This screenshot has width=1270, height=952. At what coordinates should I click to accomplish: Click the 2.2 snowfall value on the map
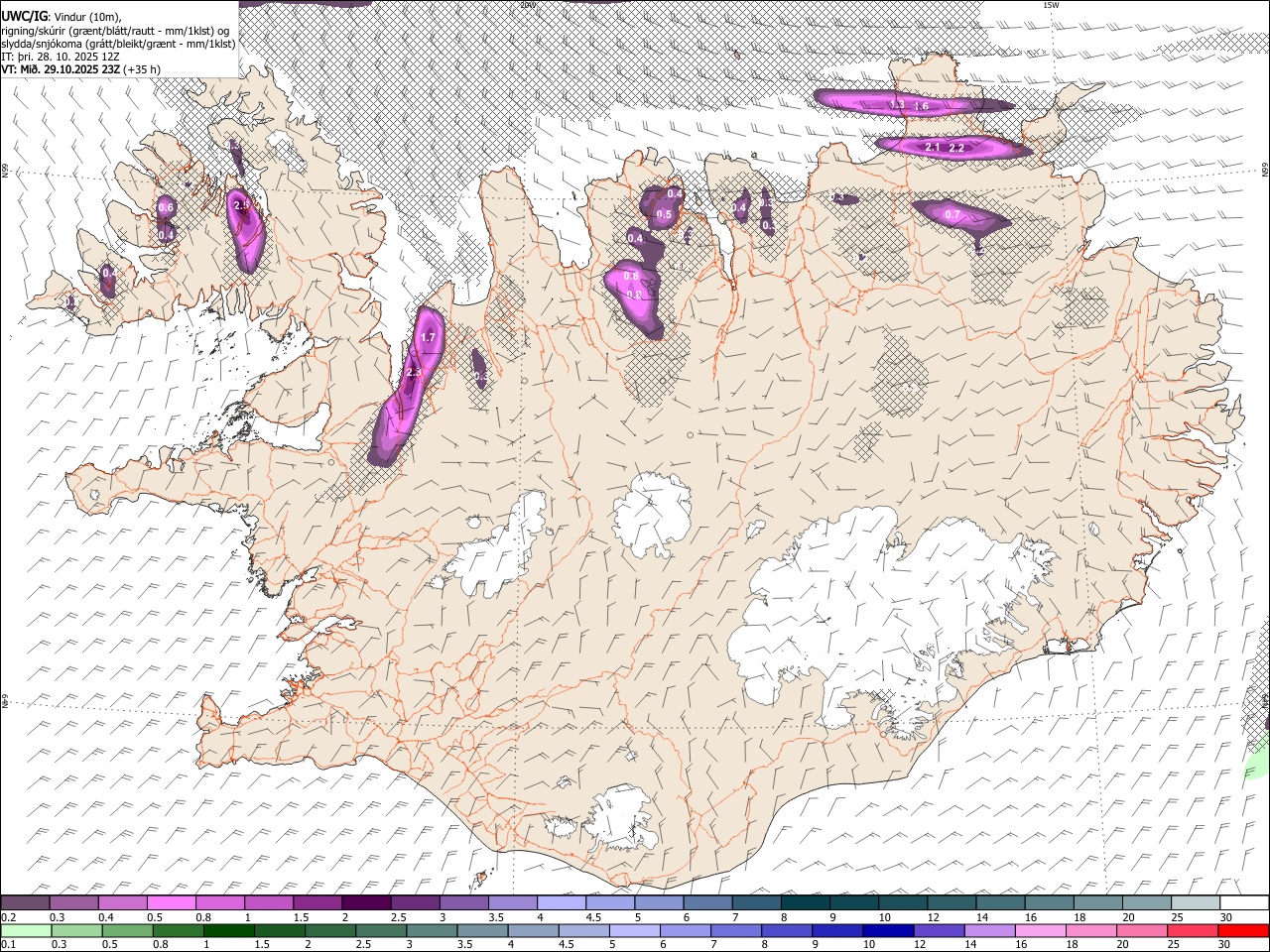pos(957,148)
